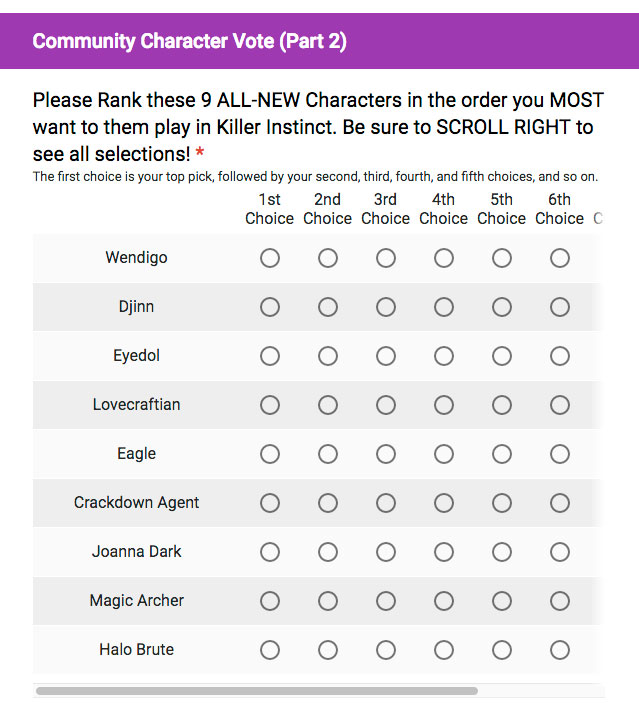Viewport: 639px width, 703px height.
Task: Select 4th Choice for Lovecraftian
Action: point(444,405)
